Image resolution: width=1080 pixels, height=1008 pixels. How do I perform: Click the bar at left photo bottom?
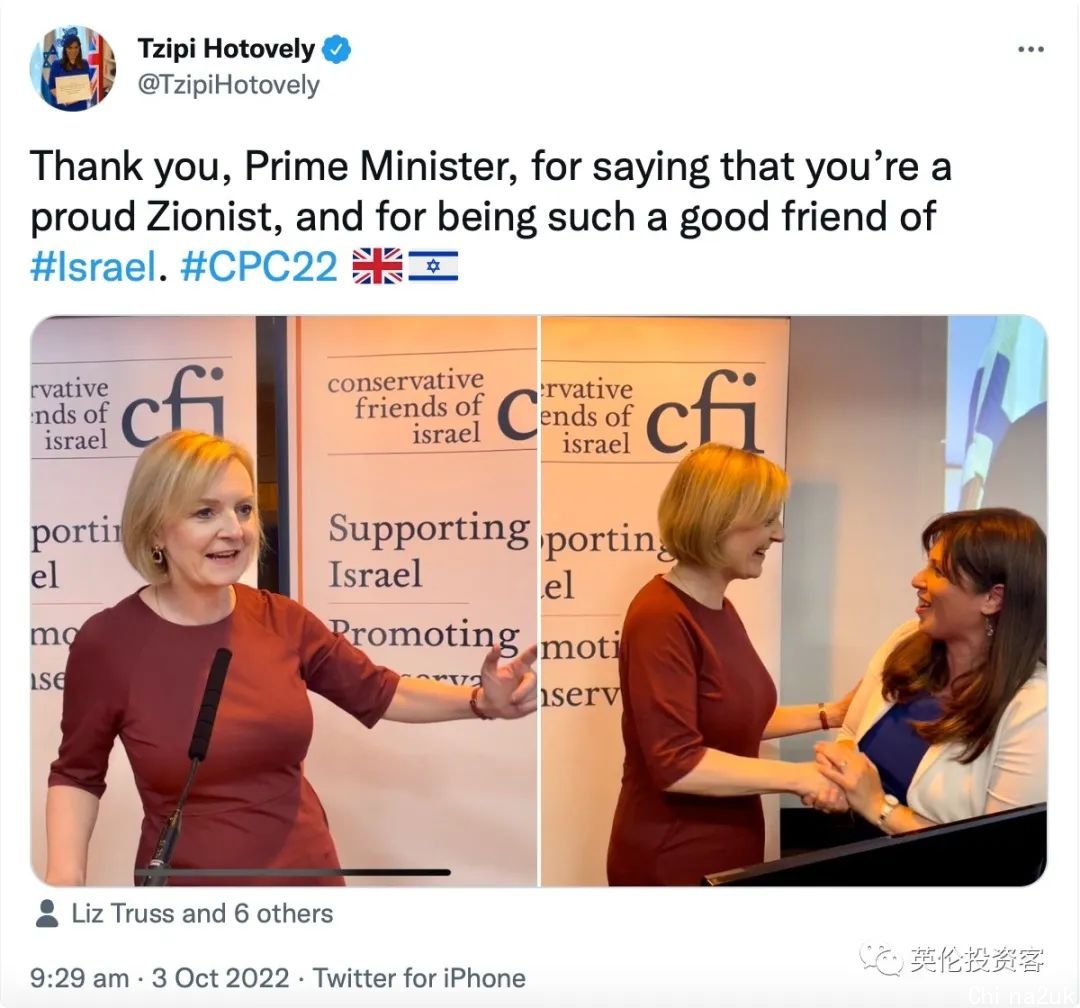tap(292, 872)
